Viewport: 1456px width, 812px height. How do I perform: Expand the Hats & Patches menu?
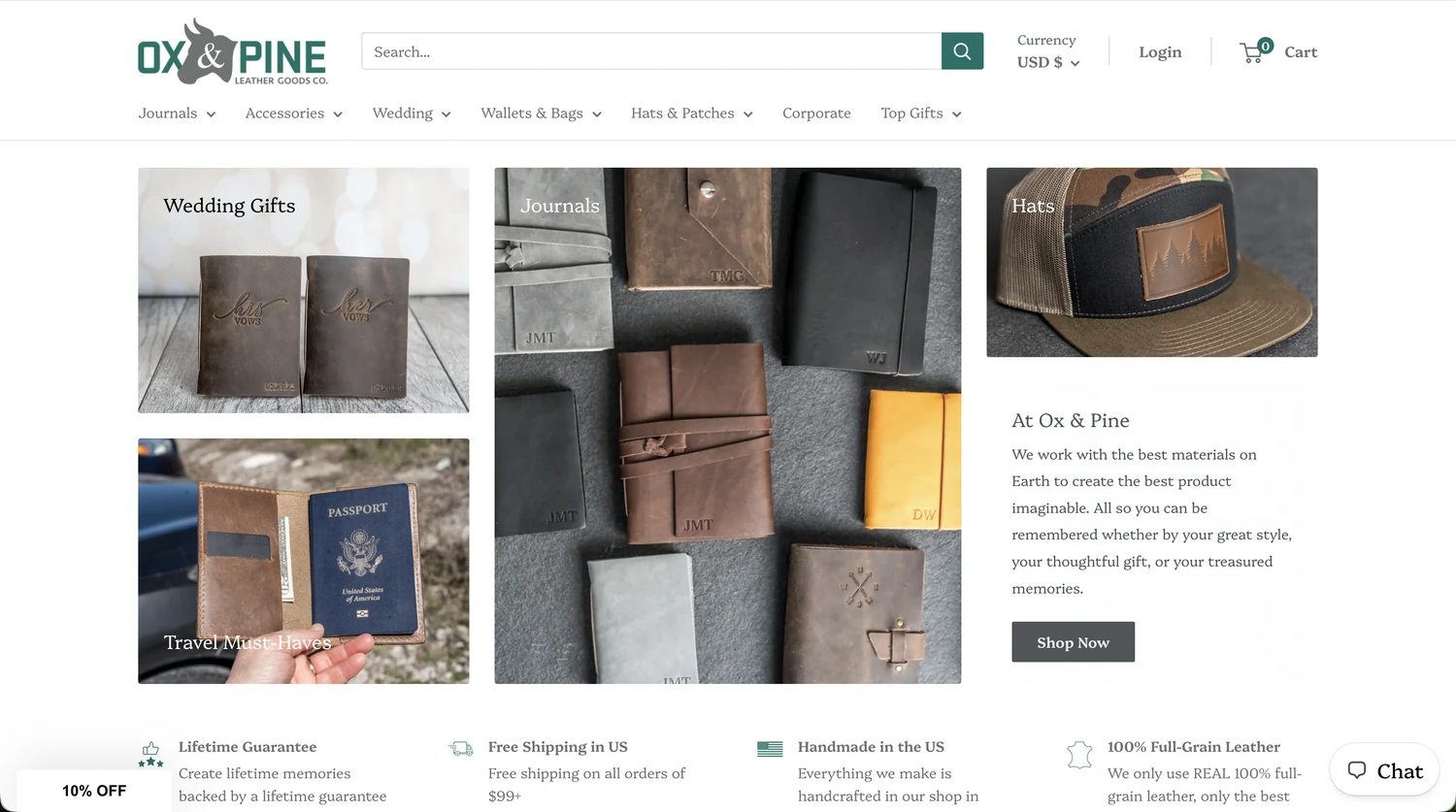tap(692, 114)
